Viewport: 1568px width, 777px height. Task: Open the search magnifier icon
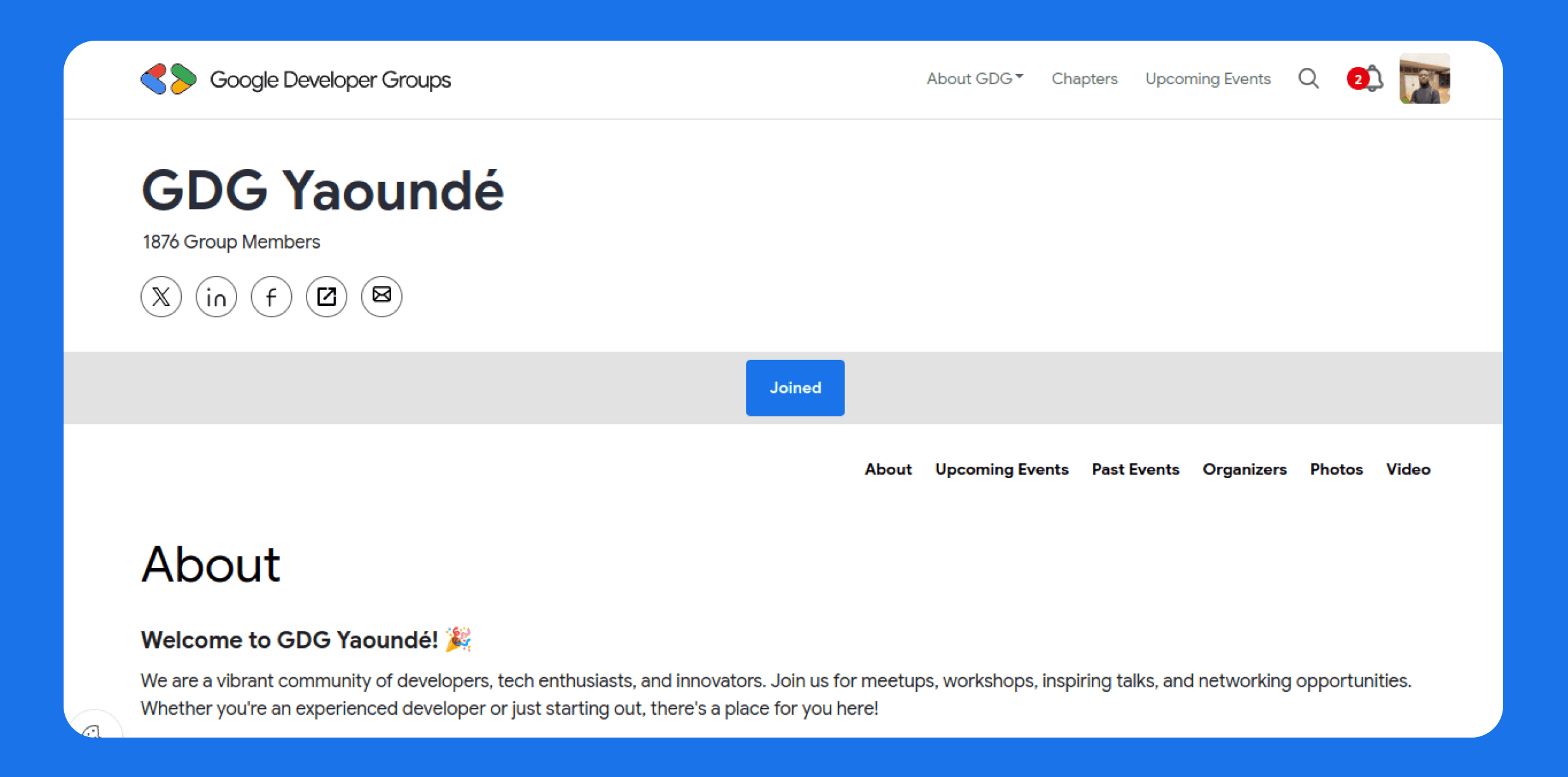tap(1309, 79)
